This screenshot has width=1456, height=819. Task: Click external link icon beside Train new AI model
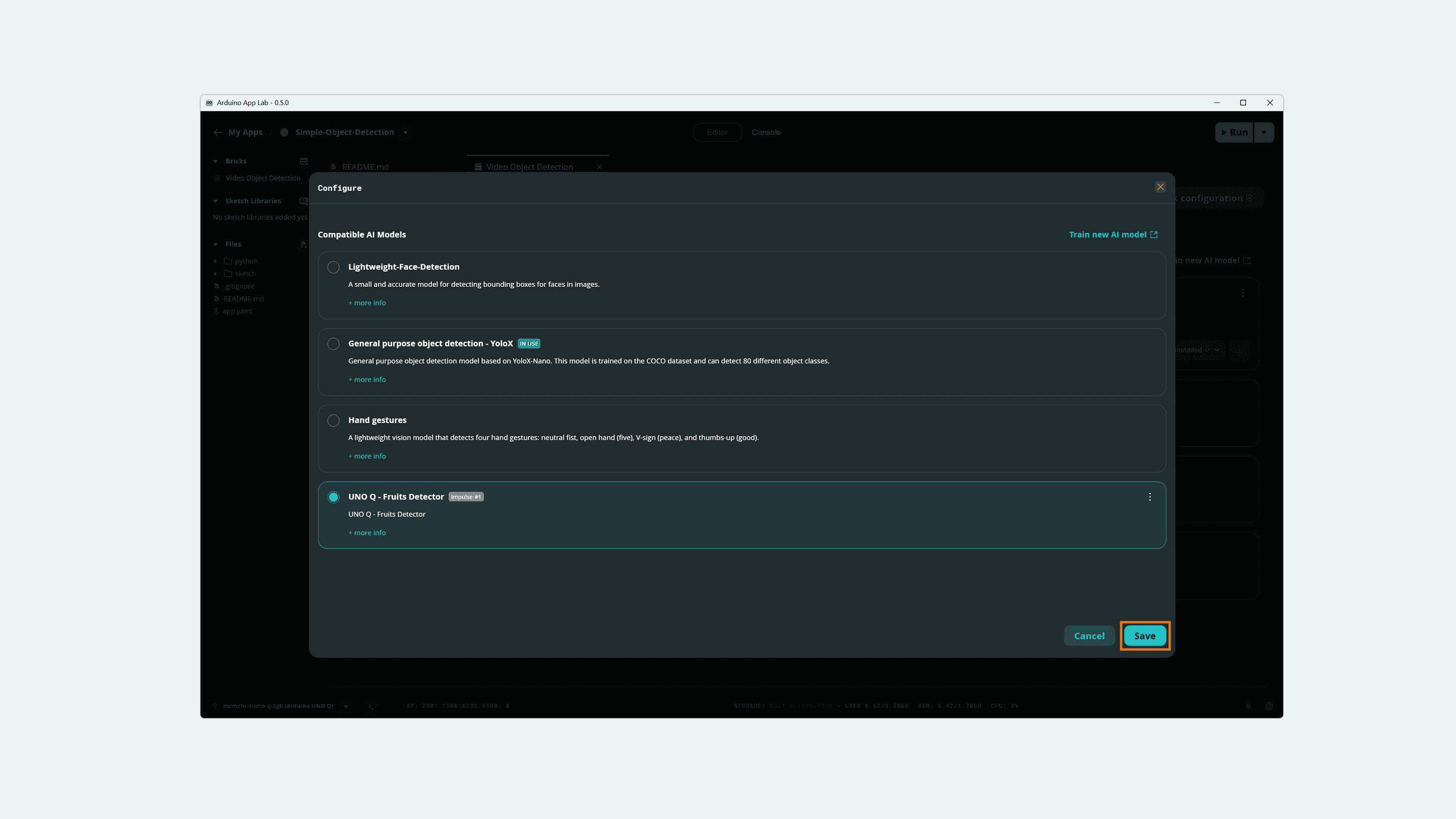[x=1154, y=235]
